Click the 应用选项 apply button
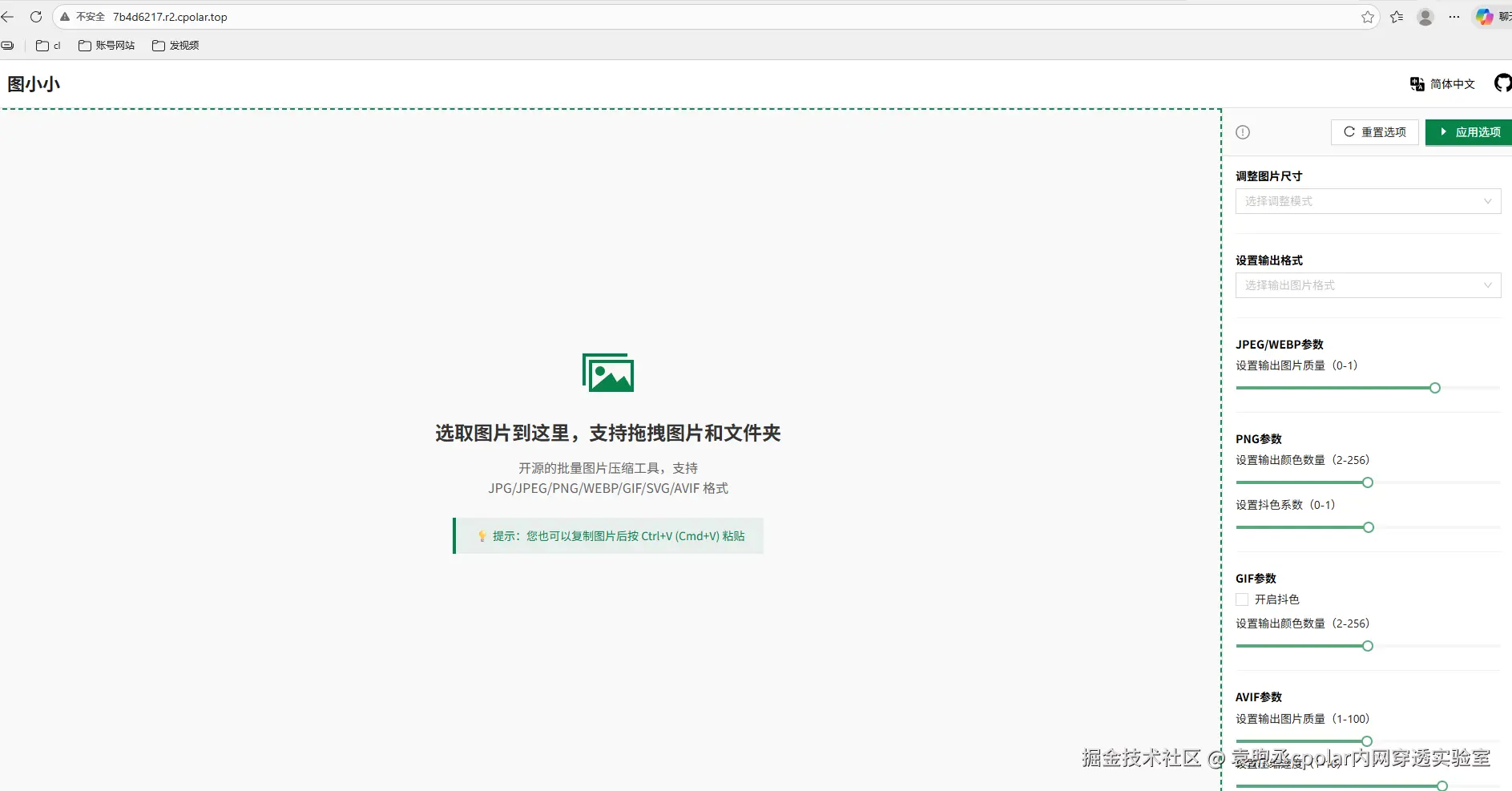Screen dimensions: 1512x791 [x=1469, y=132]
